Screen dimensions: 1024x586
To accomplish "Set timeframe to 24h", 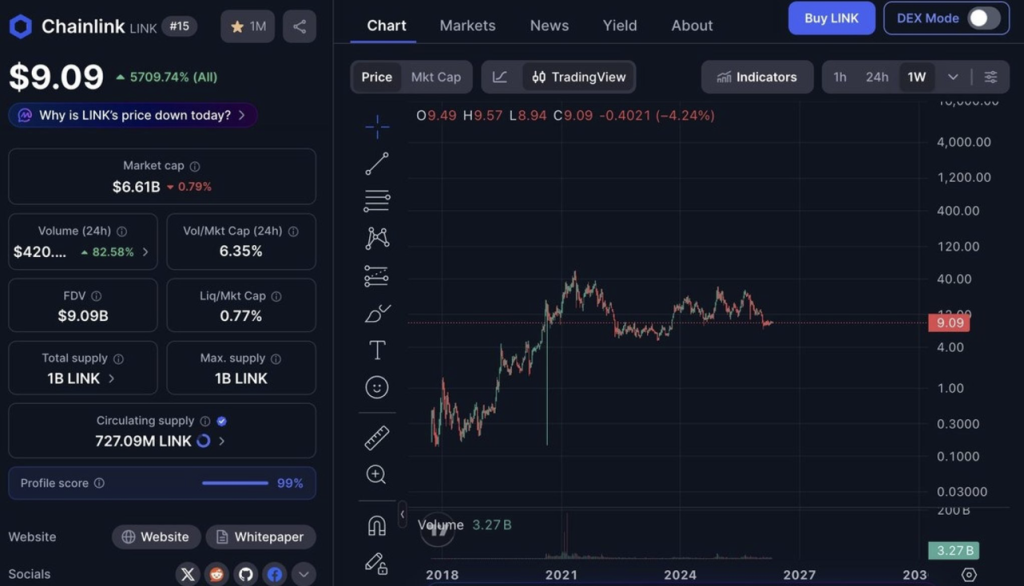I will click(x=876, y=77).
